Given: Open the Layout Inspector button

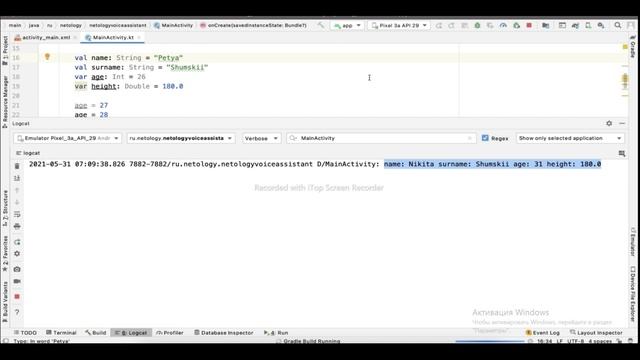Looking at the screenshot, I should click(x=596, y=333).
